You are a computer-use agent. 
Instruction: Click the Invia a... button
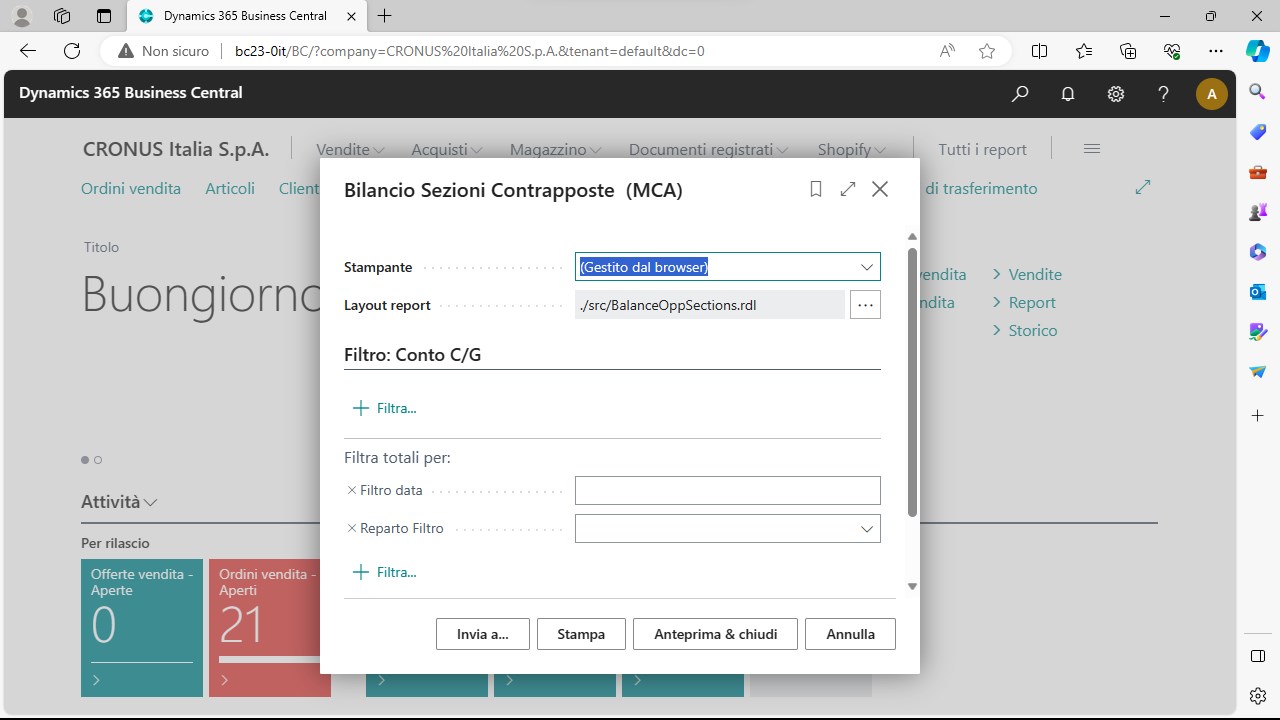(x=483, y=634)
